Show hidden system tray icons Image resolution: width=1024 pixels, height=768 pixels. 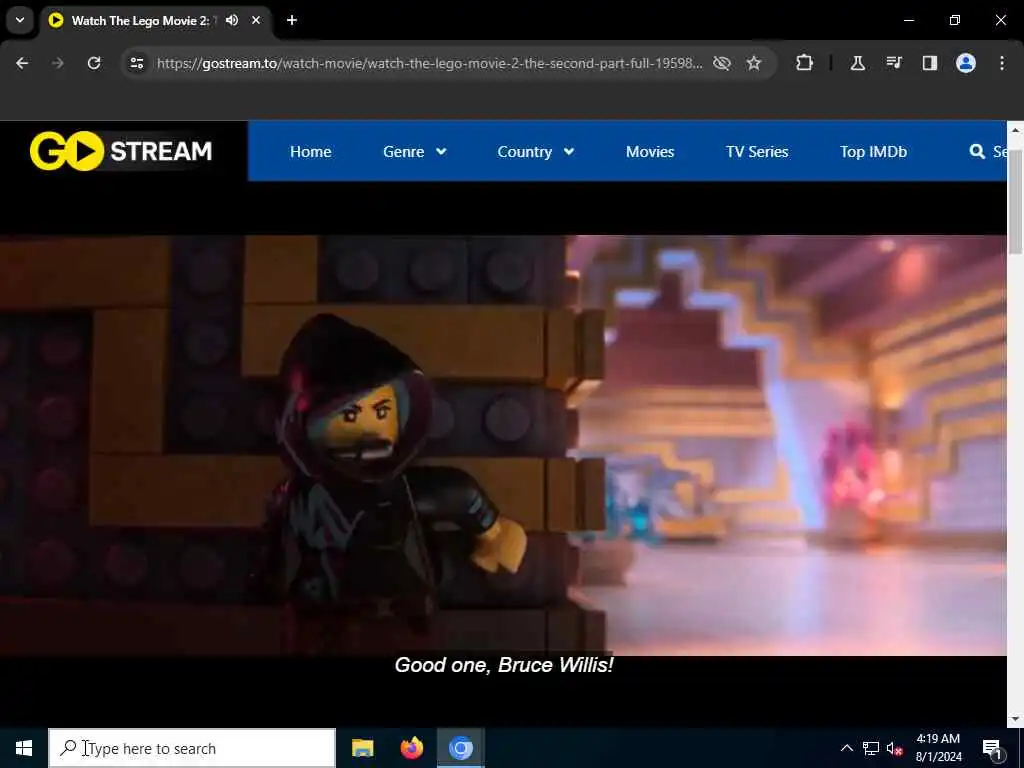click(846, 748)
